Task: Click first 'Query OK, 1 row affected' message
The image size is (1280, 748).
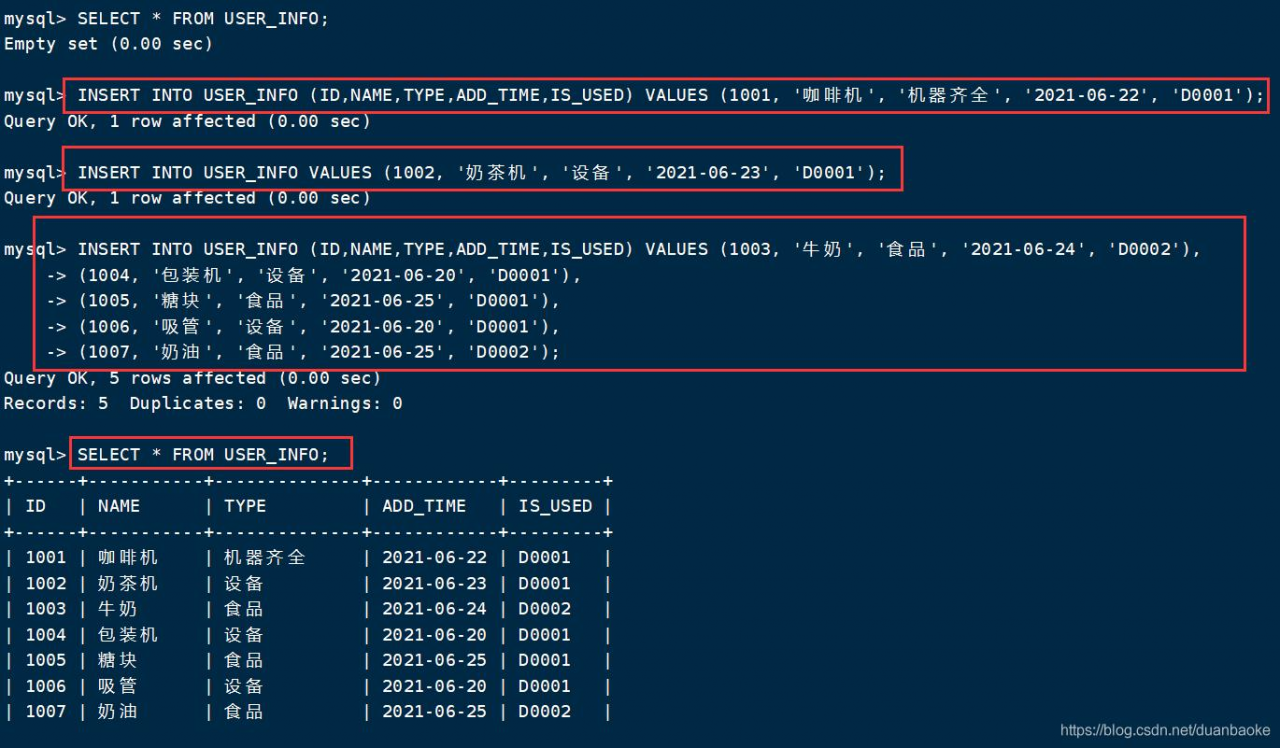Action: pyautogui.click(x=188, y=122)
